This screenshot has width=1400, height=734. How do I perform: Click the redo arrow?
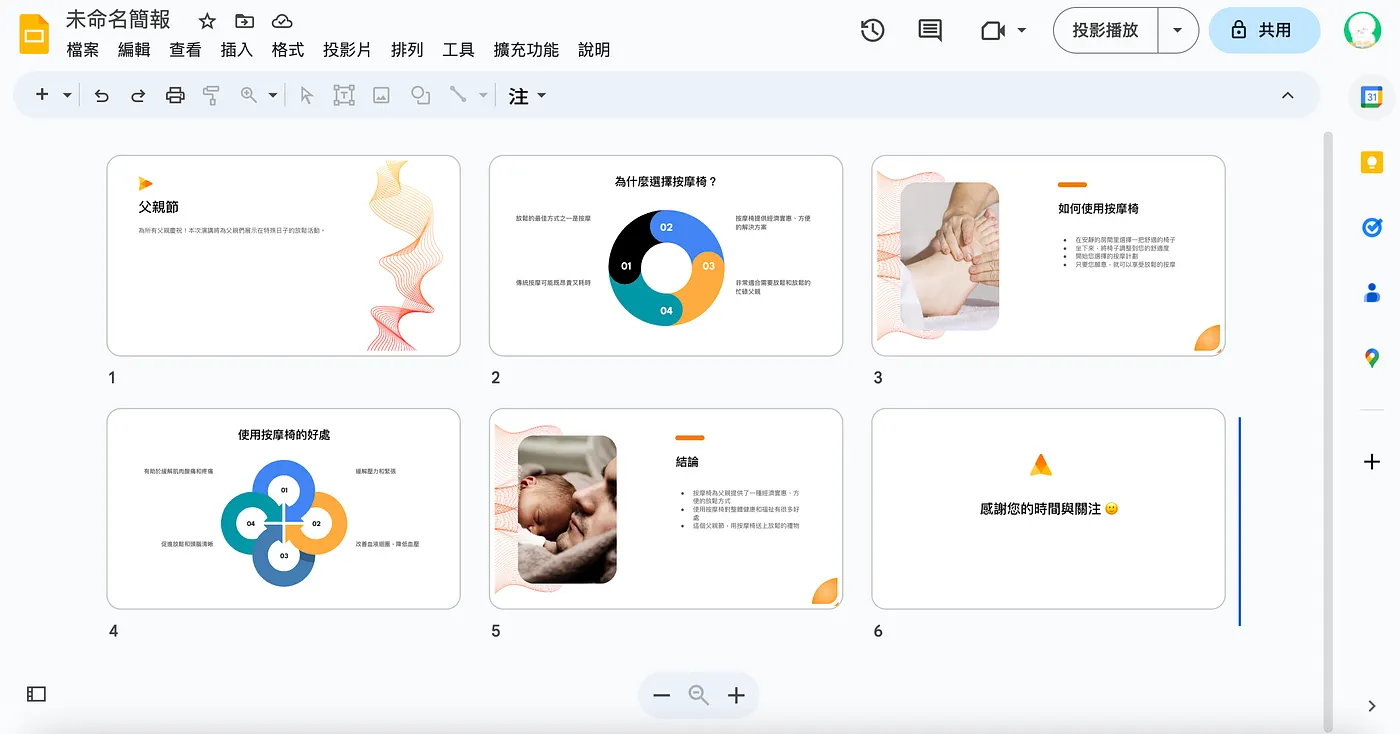138,96
